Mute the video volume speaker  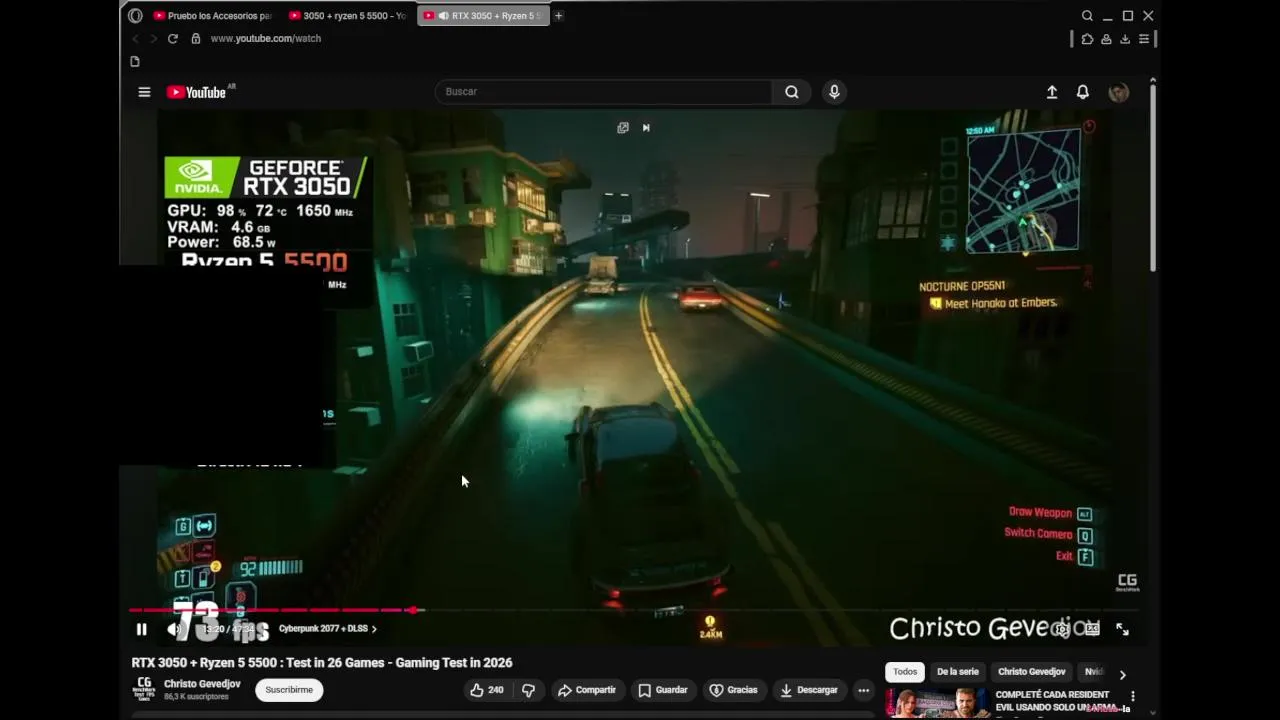(x=173, y=629)
